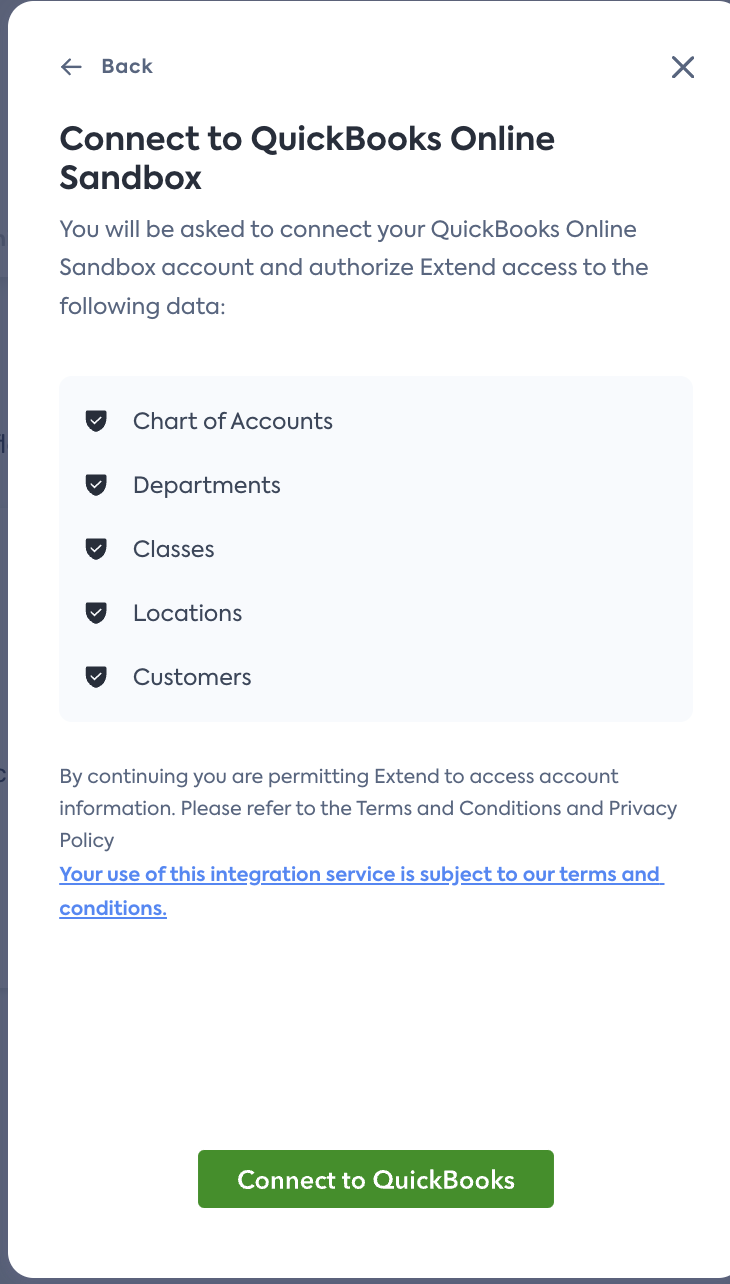The height and width of the screenshot is (1284, 730).
Task: Click the shield icon beside Chart of Accounts
Action: click(96, 421)
